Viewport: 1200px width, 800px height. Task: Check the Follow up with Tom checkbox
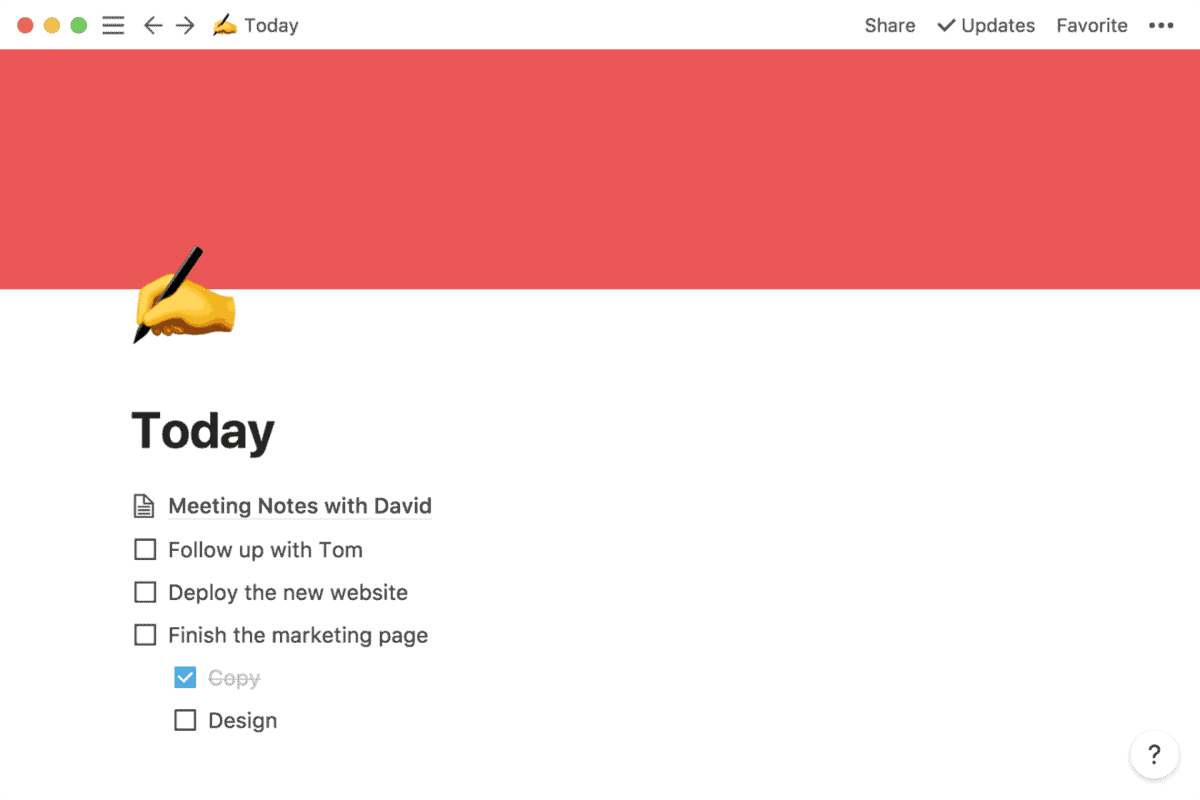coord(146,550)
